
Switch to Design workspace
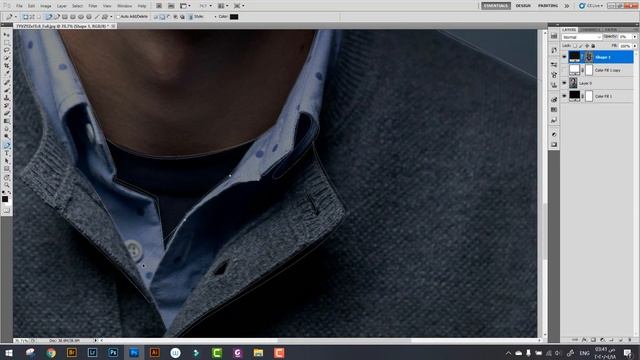pyautogui.click(x=523, y=6)
